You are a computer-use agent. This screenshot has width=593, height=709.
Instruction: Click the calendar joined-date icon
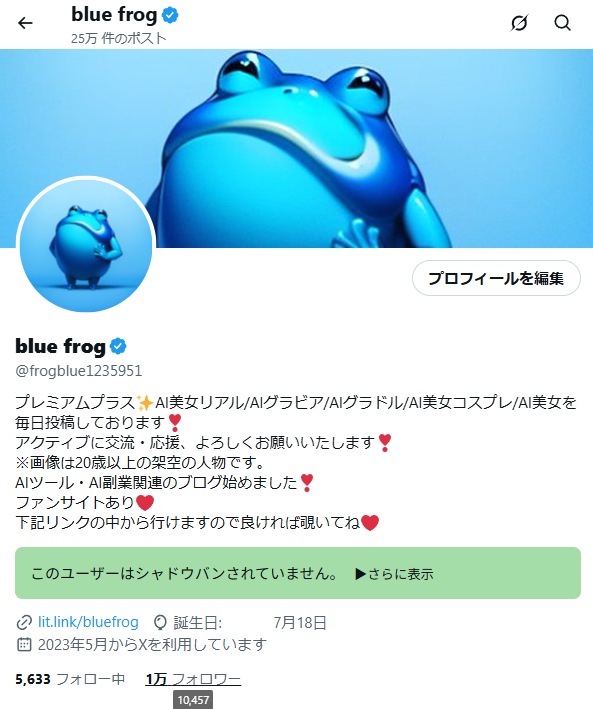tap(24, 644)
